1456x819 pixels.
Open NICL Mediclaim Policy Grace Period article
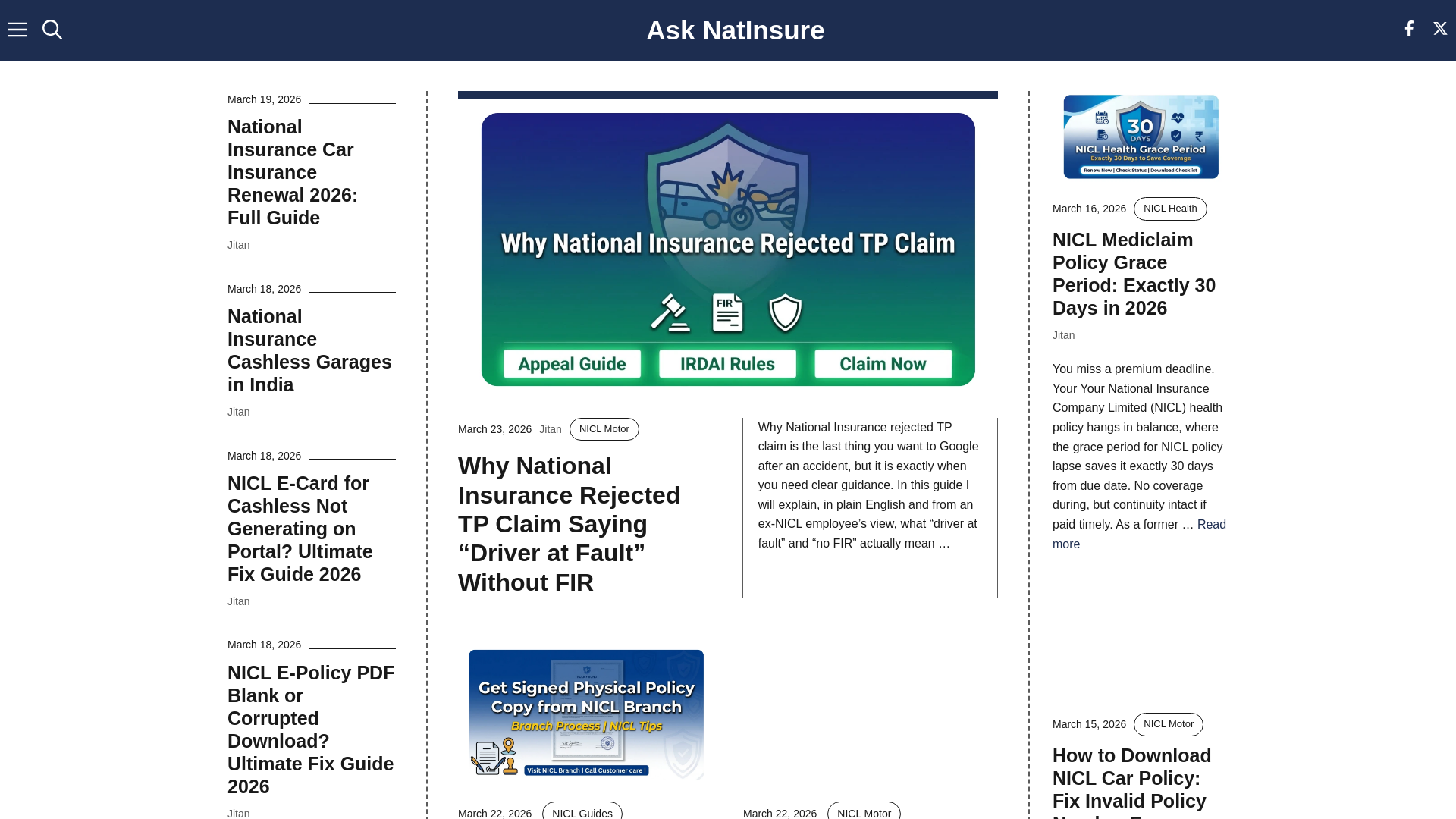pyautogui.click(x=1134, y=274)
